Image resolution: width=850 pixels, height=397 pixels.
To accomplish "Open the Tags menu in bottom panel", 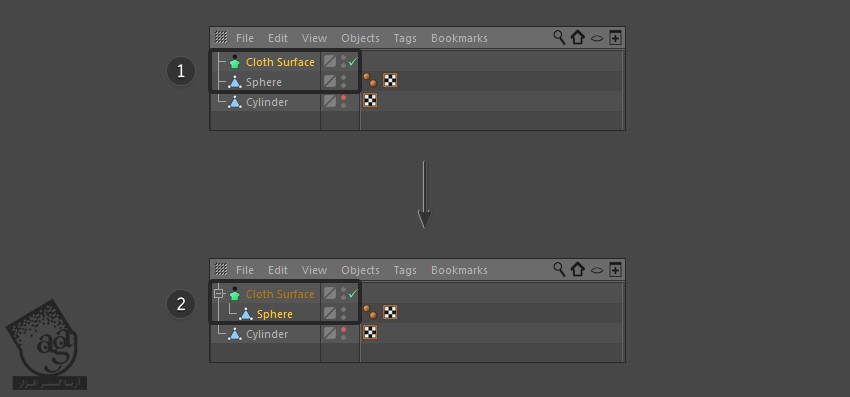I will pyautogui.click(x=405, y=270).
